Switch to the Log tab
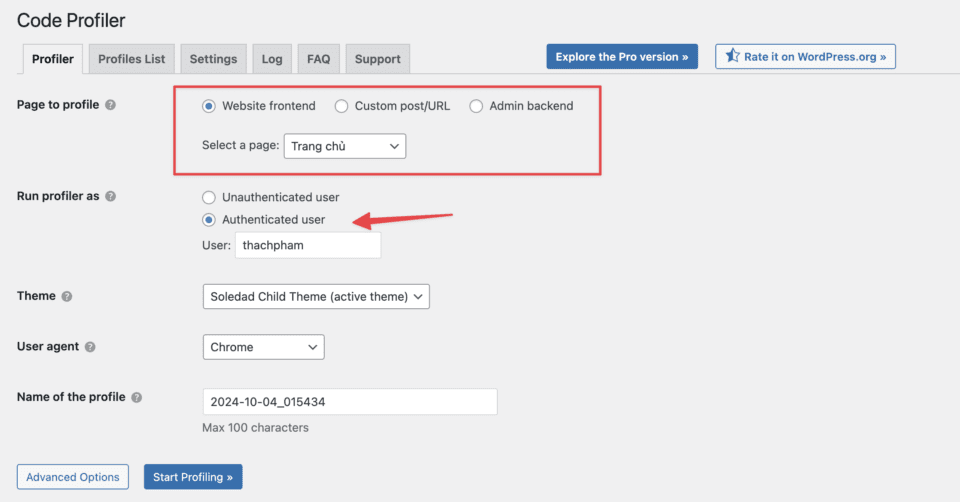Image resolution: width=960 pixels, height=502 pixels. coord(272,59)
